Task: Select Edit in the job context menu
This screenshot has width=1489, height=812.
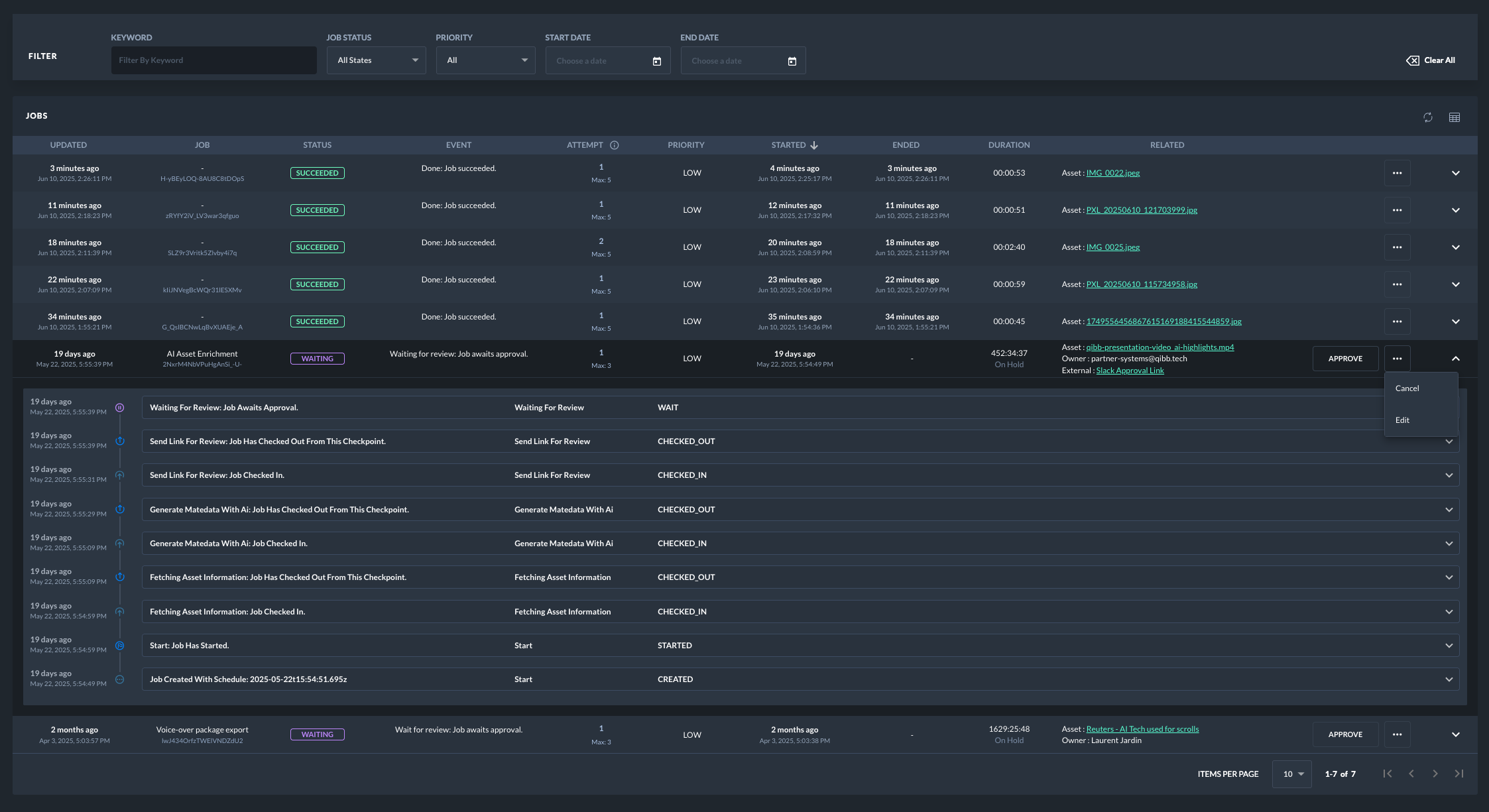Action: 1402,420
